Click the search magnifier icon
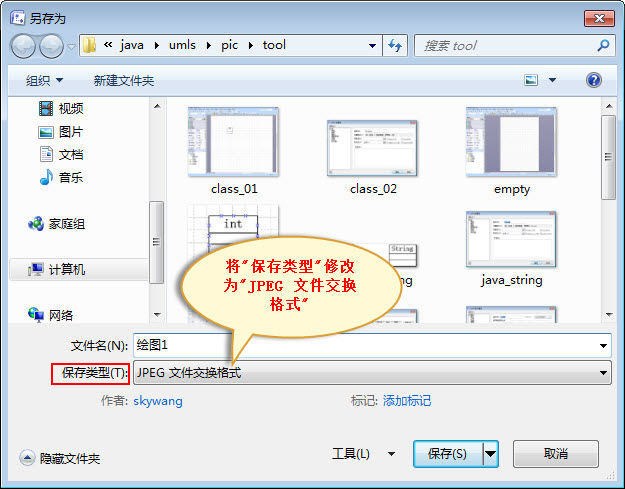The height and width of the screenshot is (489, 625). pos(603,45)
